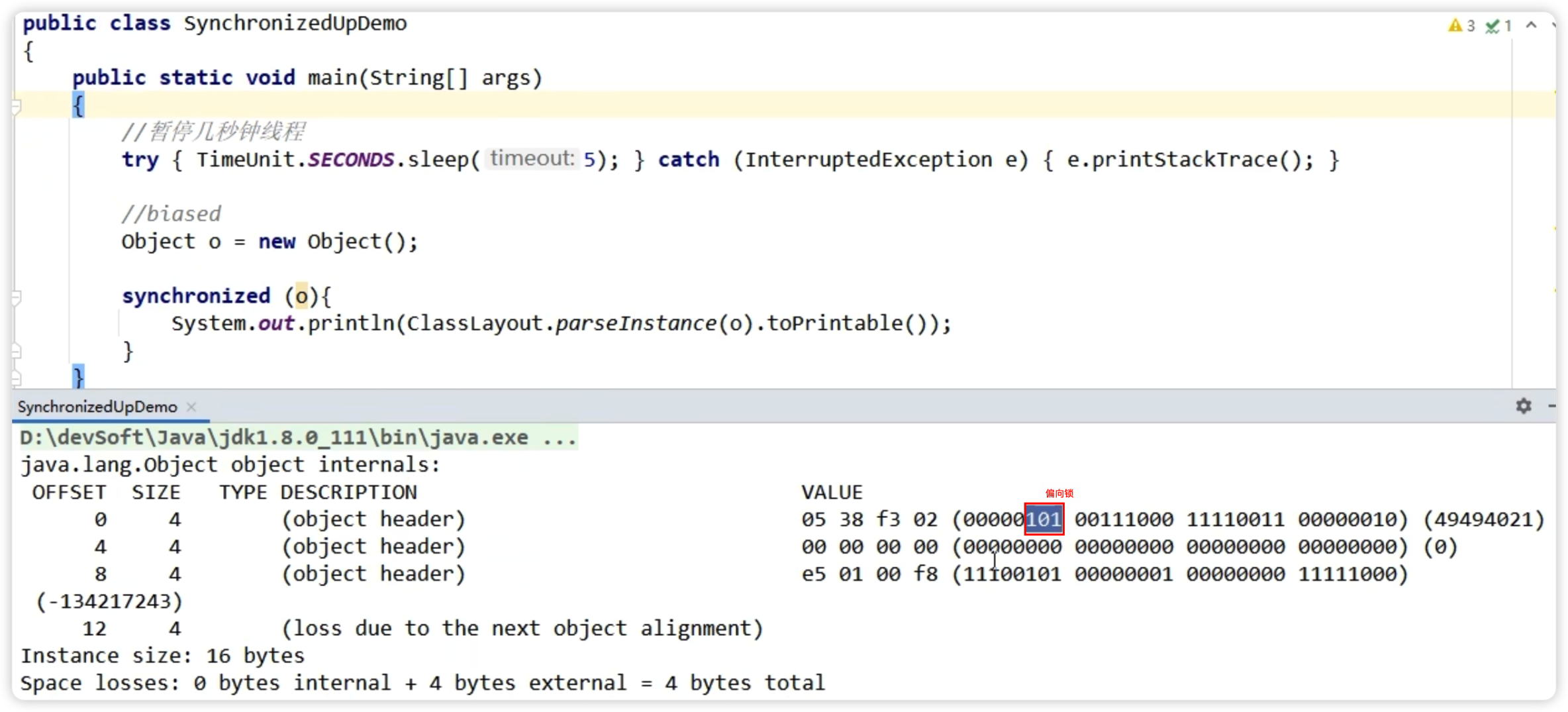Click the parseInstance method call
This screenshot has width=1568, height=712.
[x=636, y=323]
